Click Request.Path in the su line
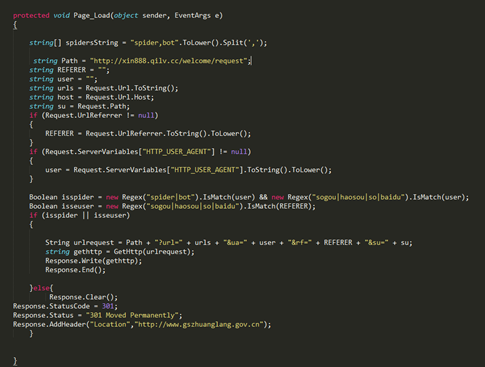485x367 pixels. (x=102, y=106)
